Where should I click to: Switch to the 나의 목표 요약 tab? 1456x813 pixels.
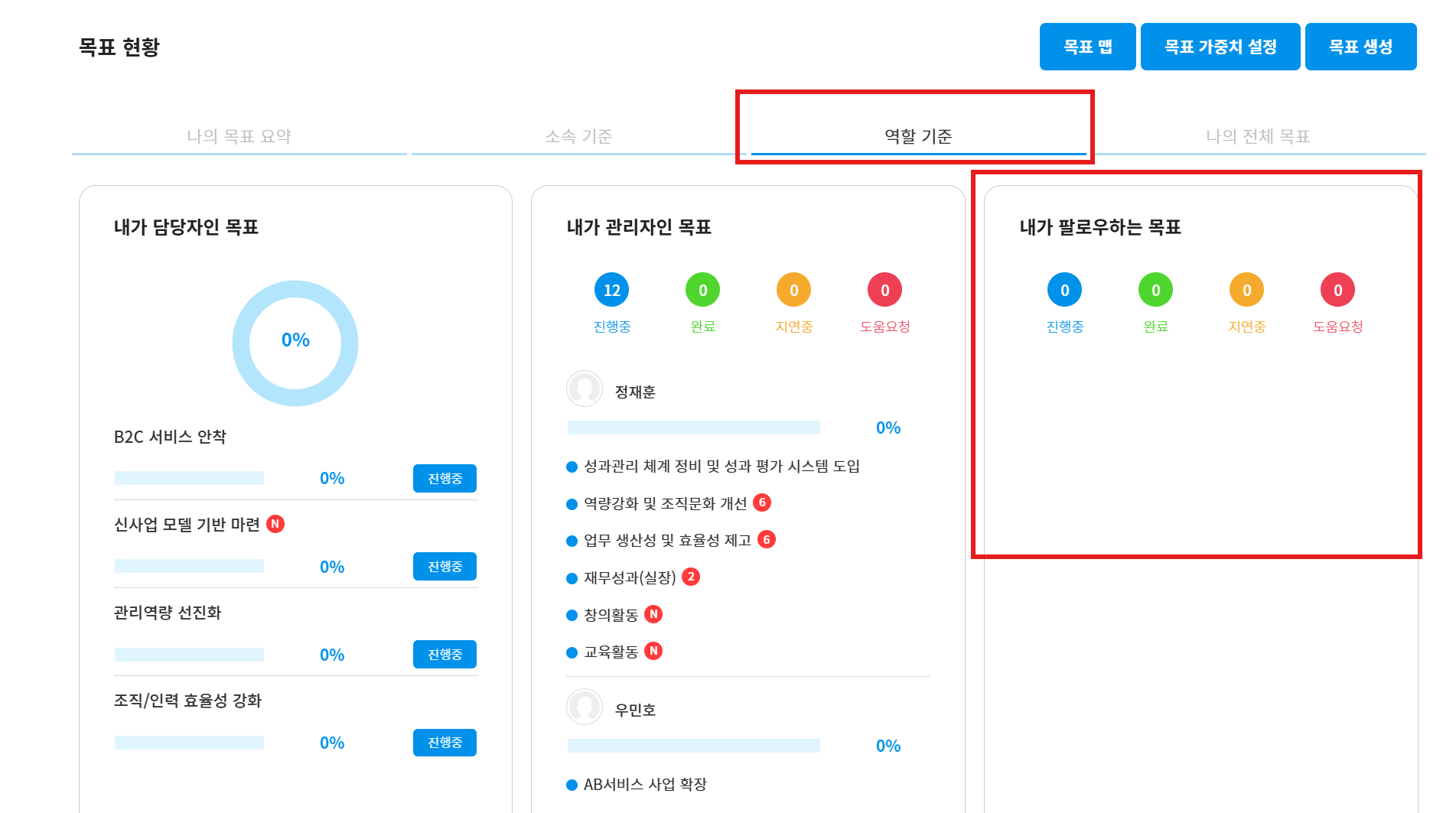[x=239, y=136]
